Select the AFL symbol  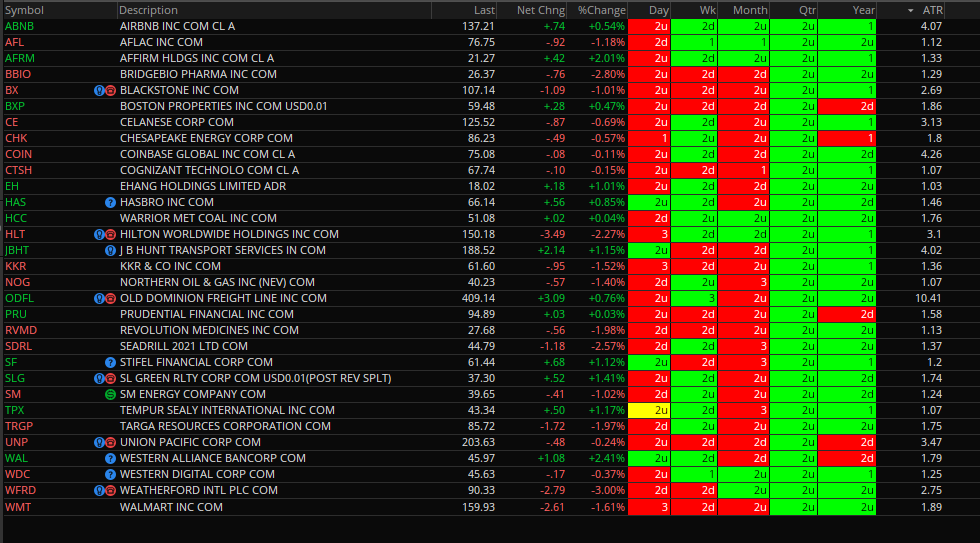pyautogui.click(x=16, y=42)
